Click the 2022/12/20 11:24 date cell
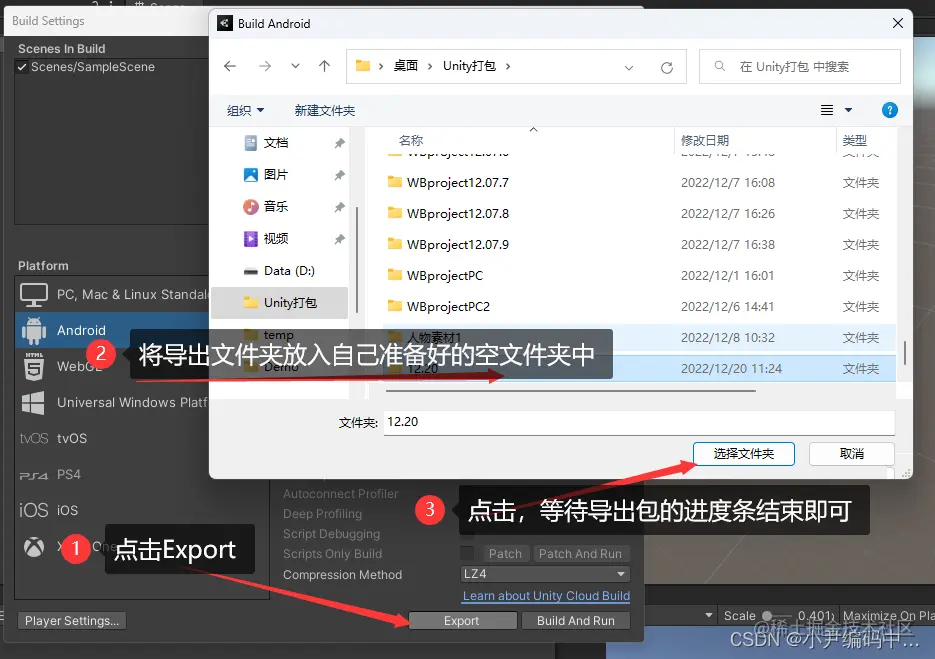This screenshot has width=935, height=659. click(731, 369)
